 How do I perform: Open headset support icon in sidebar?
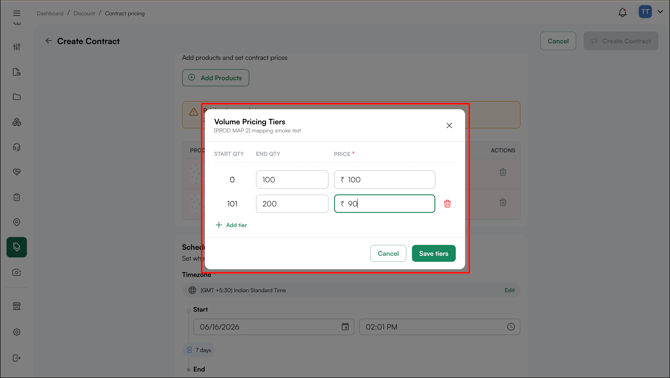(17, 147)
